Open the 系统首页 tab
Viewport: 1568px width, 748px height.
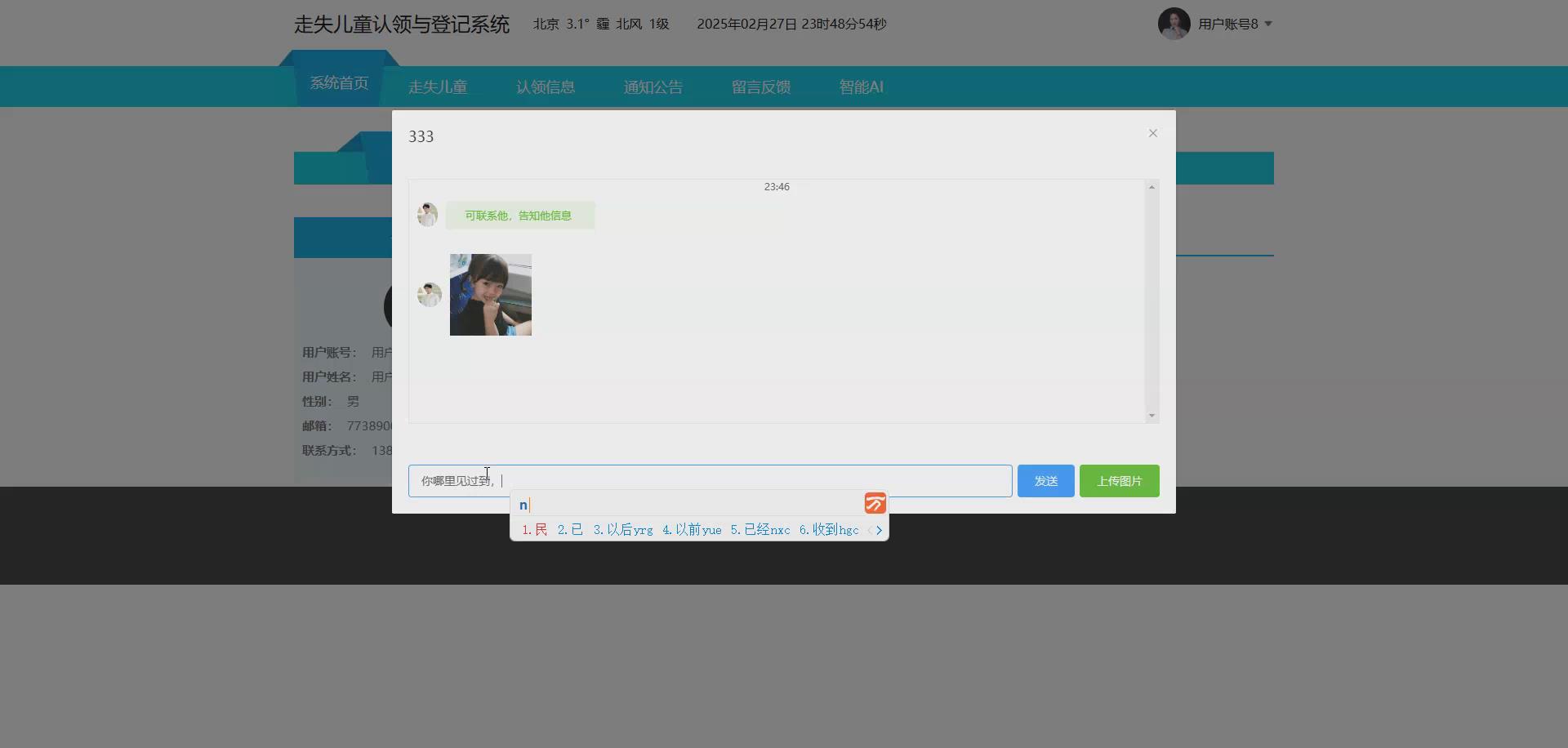[x=339, y=83]
